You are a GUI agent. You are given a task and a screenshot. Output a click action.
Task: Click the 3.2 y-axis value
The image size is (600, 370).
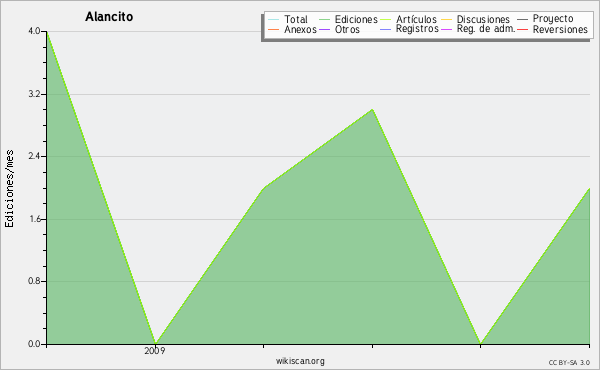point(34,94)
